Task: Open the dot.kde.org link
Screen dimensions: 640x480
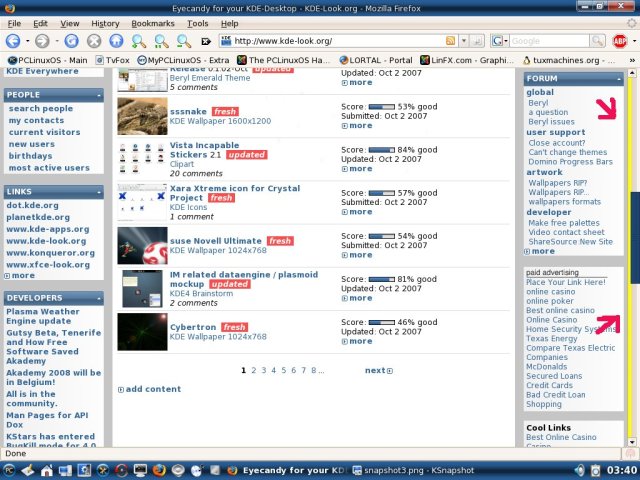Action: [32, 206]
